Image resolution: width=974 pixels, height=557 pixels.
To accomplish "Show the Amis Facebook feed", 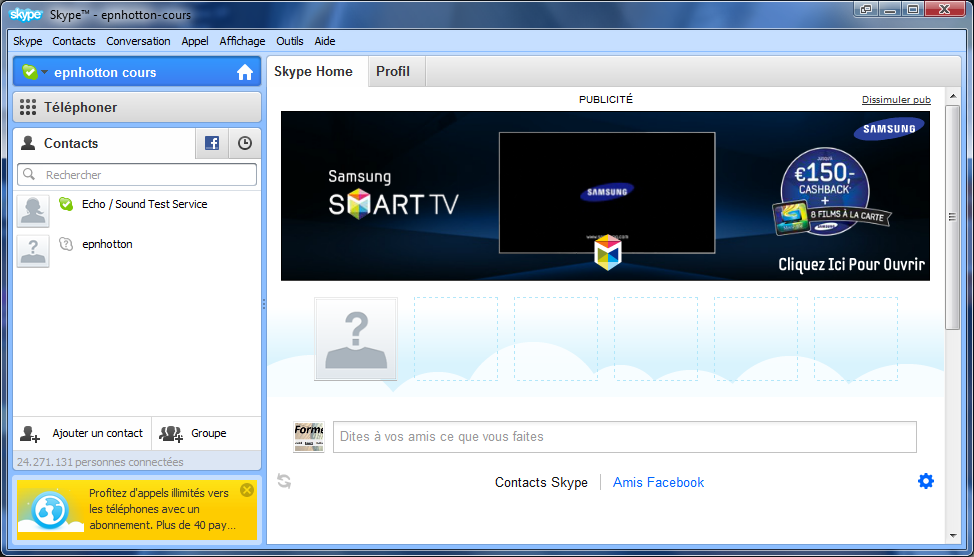I will click(658, 482).
